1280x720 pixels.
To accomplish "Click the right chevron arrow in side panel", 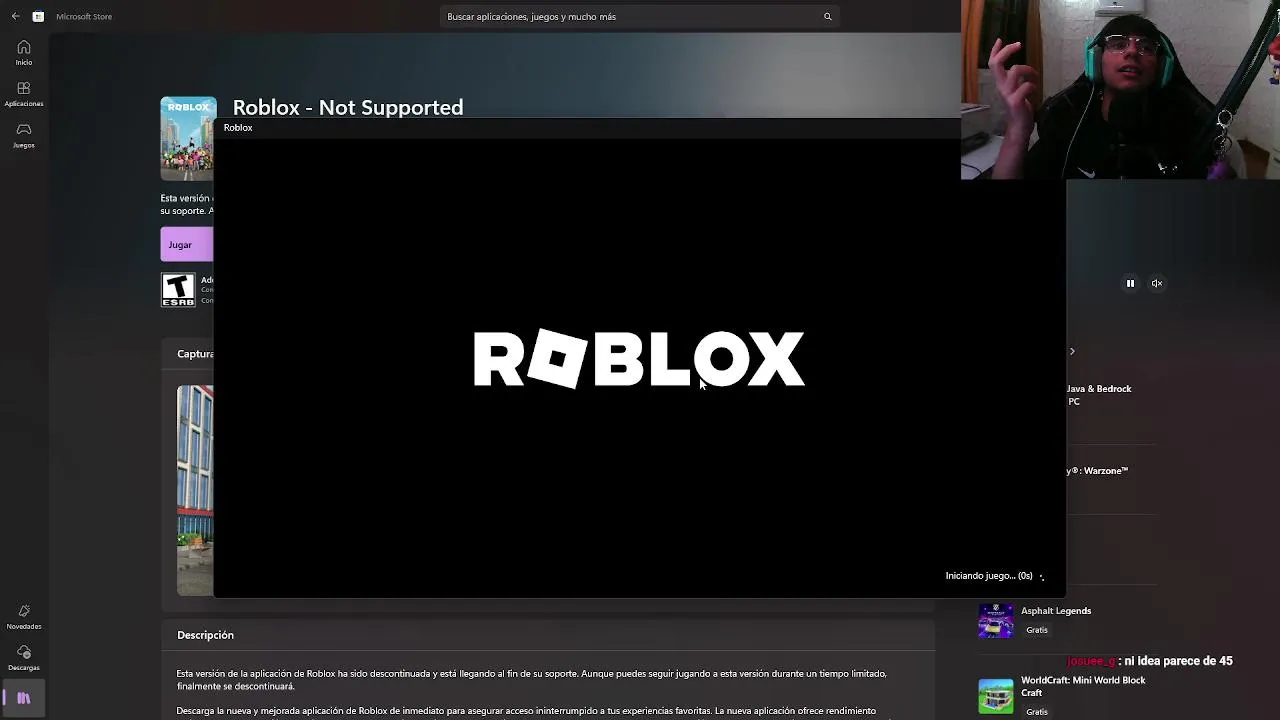I will 1072,351.
